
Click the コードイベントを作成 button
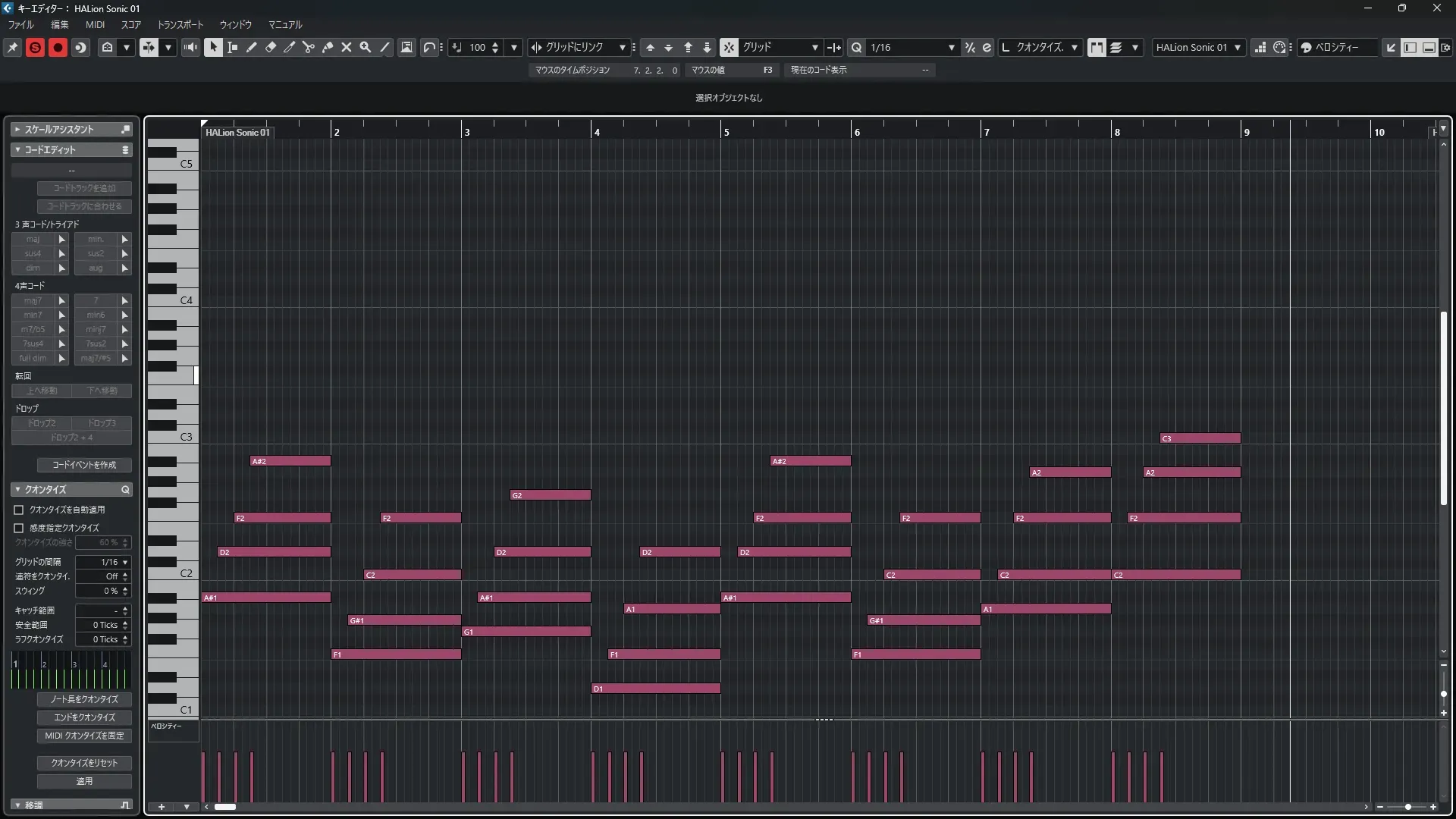click(x=84, y=465)
